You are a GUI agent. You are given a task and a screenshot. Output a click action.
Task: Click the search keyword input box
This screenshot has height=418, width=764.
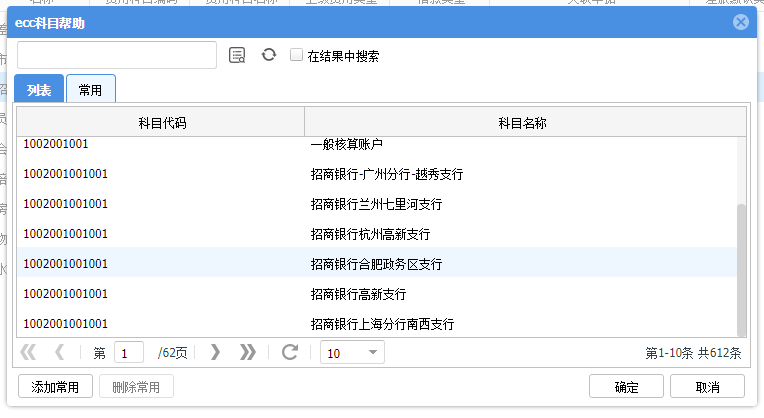pyautogui.click(x=117, y=55)
